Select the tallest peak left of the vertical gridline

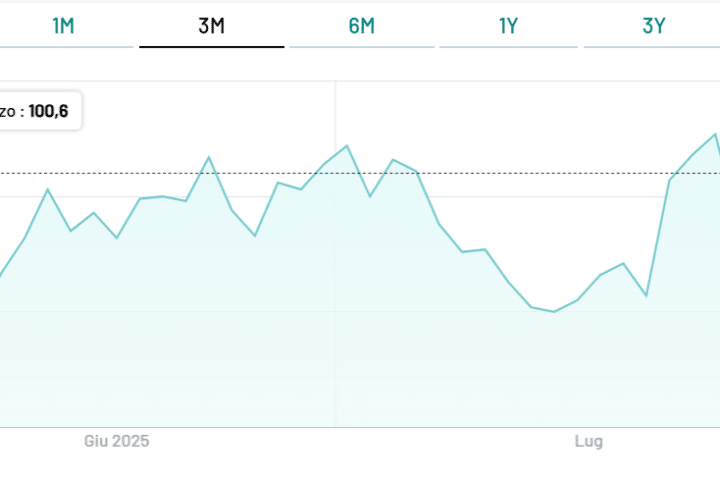tap(208, 157)
